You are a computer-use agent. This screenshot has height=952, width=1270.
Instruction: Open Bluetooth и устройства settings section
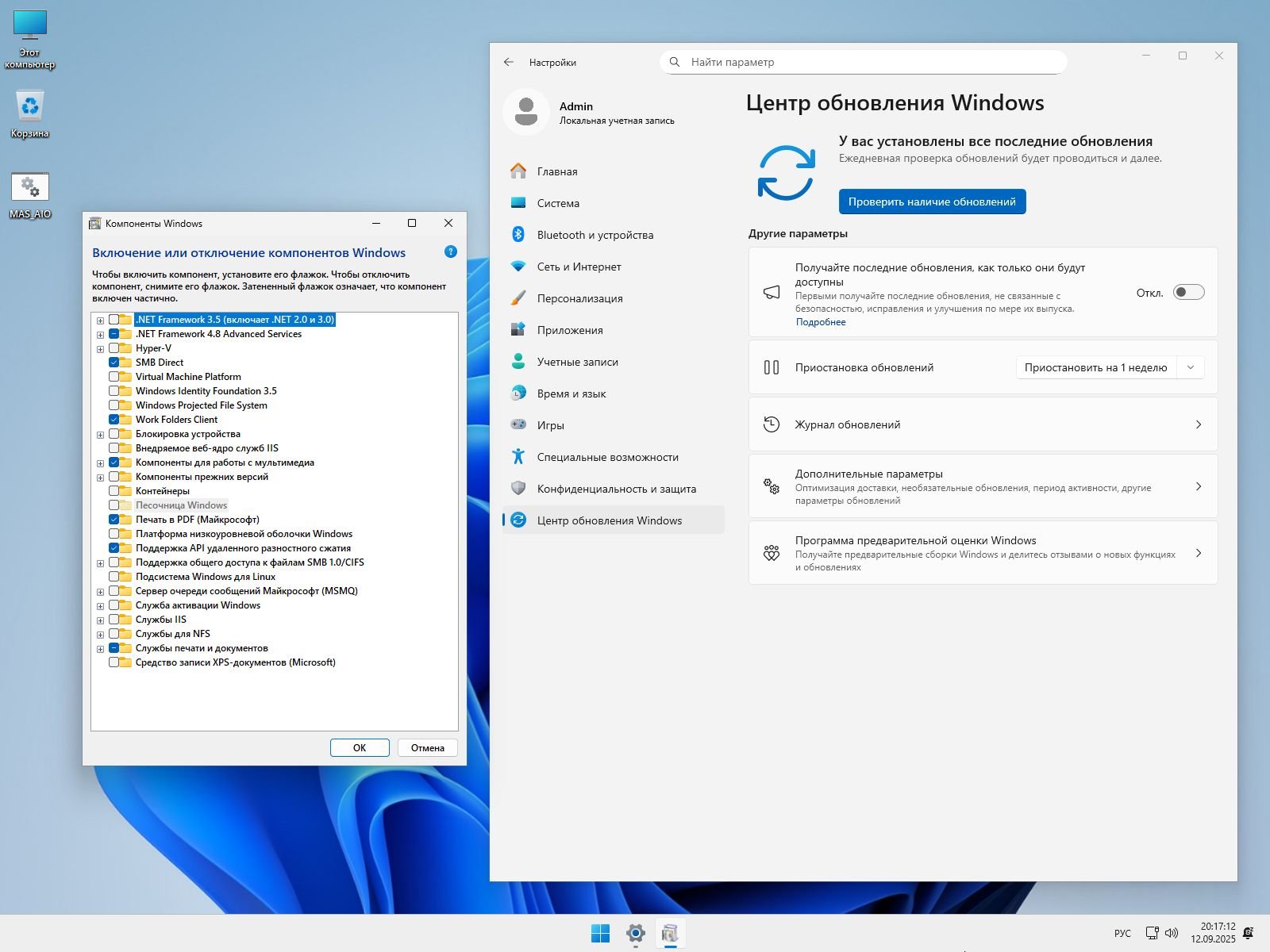click(595, 235)
